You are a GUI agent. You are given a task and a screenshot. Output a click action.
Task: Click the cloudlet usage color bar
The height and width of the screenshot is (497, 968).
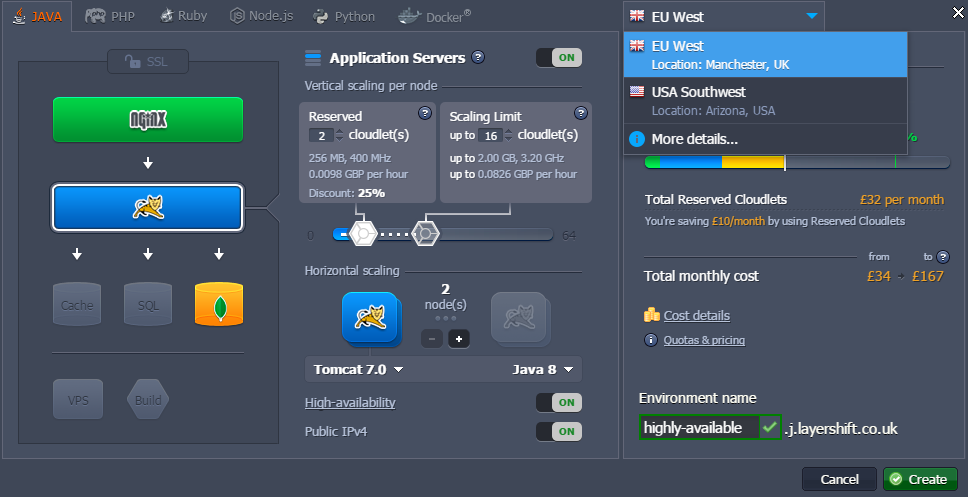coord(797,162)
